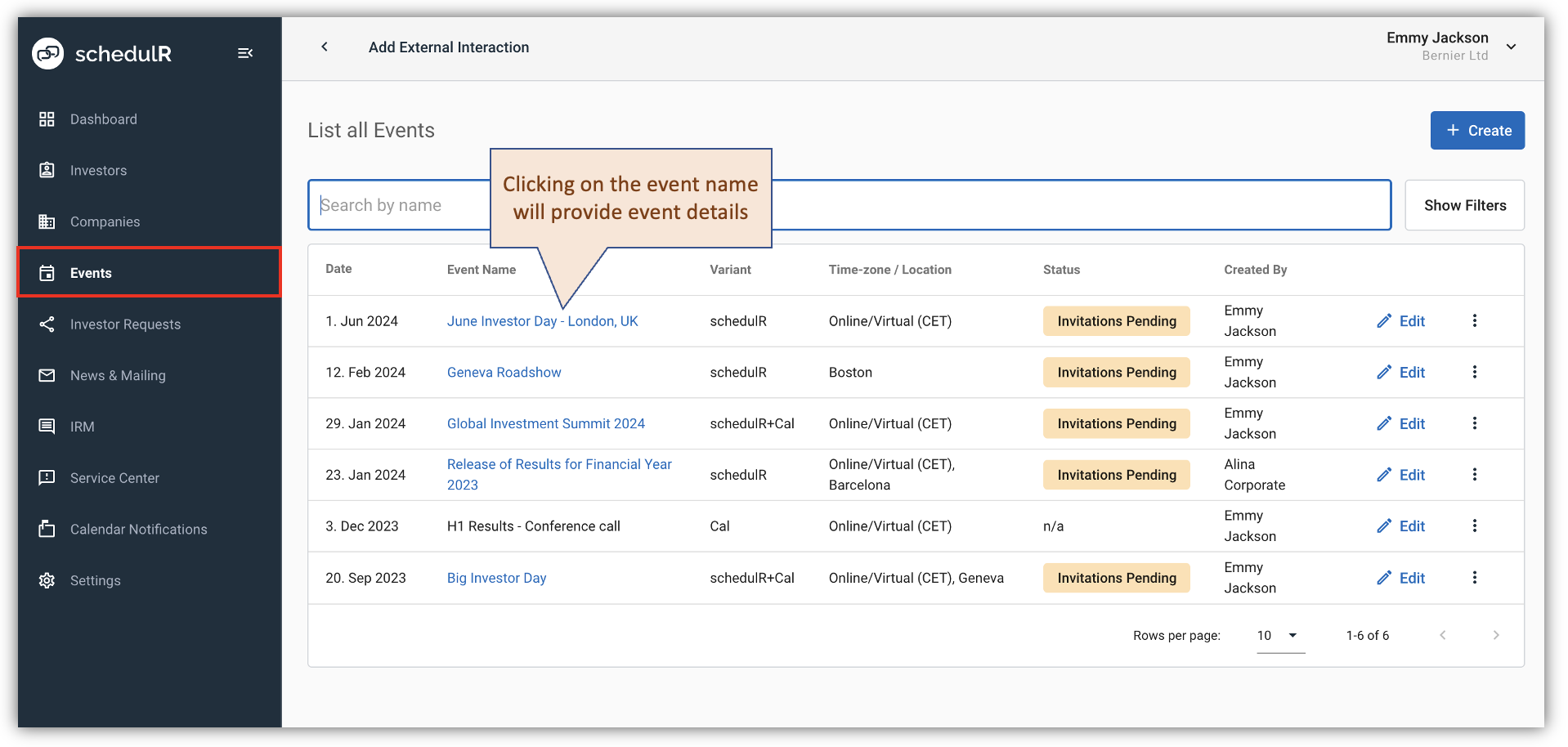The width and height of the screenshot is (1568, 747).
Task: Open the Settings gear
Action: coord(47,580)
